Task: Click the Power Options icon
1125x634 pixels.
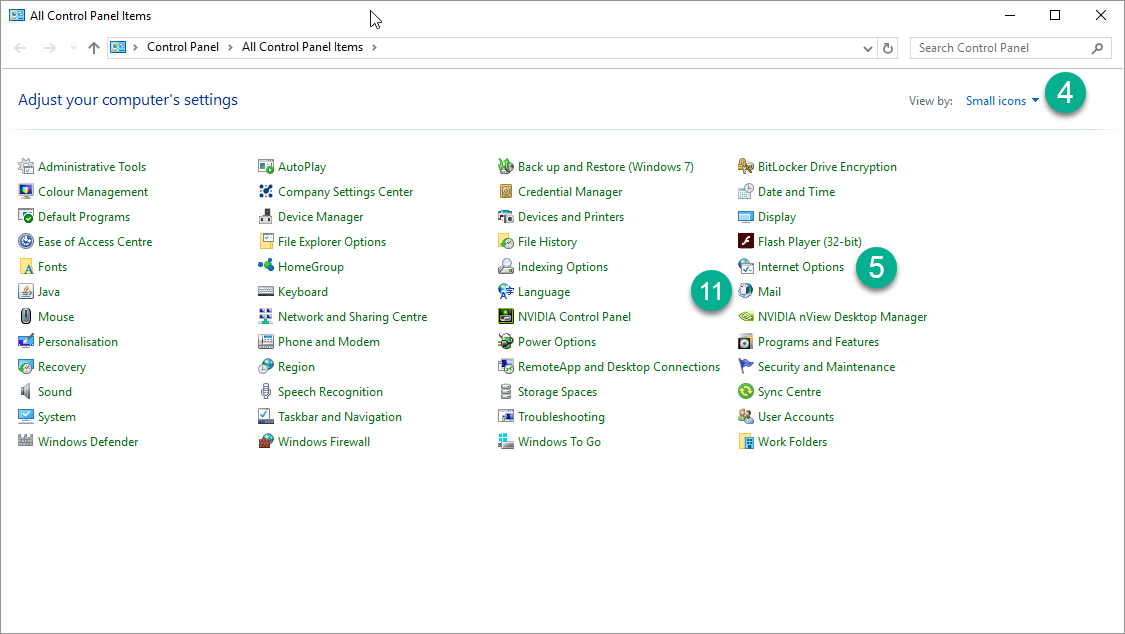Action: 506,341
